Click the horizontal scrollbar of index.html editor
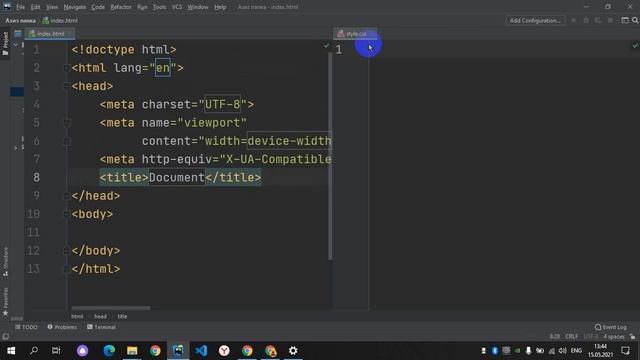 [111, 308]
